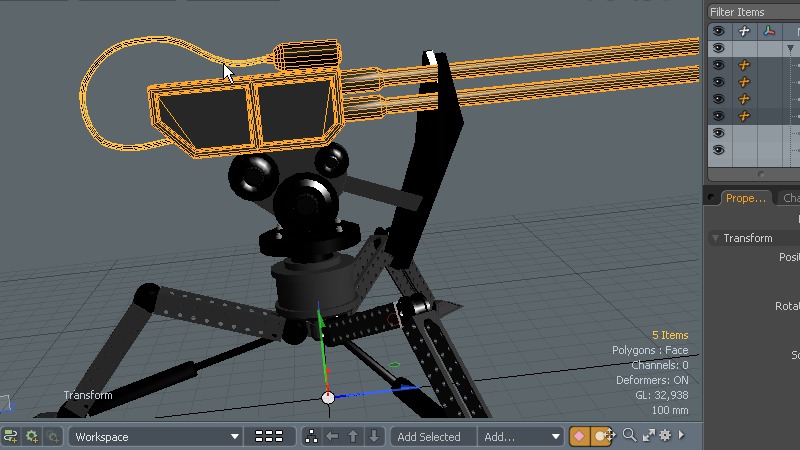Click the left arrow navigation icon
Viewport: 800px width, 450px height.
click(332, 436)
